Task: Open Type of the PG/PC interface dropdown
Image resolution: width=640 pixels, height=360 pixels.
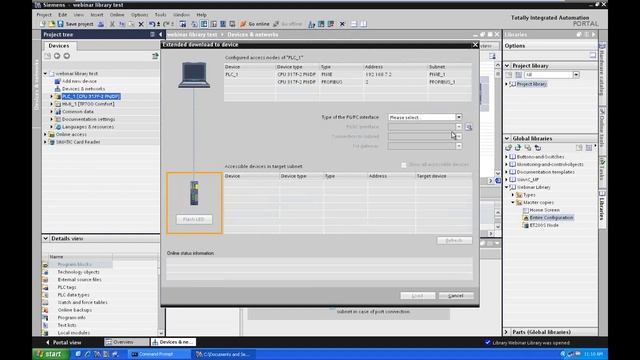Action: (x=459, y=117)
